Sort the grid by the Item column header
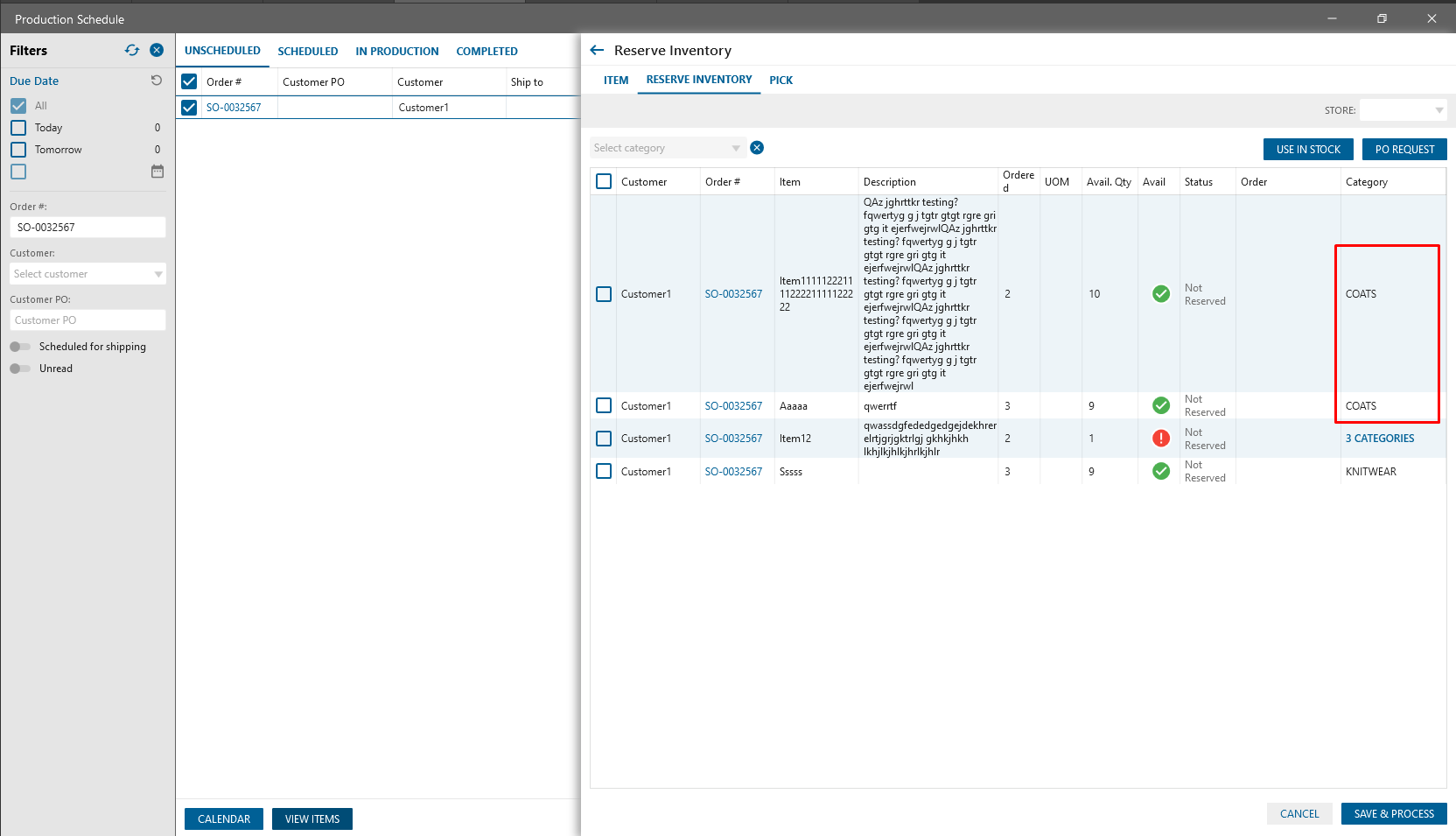 (x=790, y=182)
